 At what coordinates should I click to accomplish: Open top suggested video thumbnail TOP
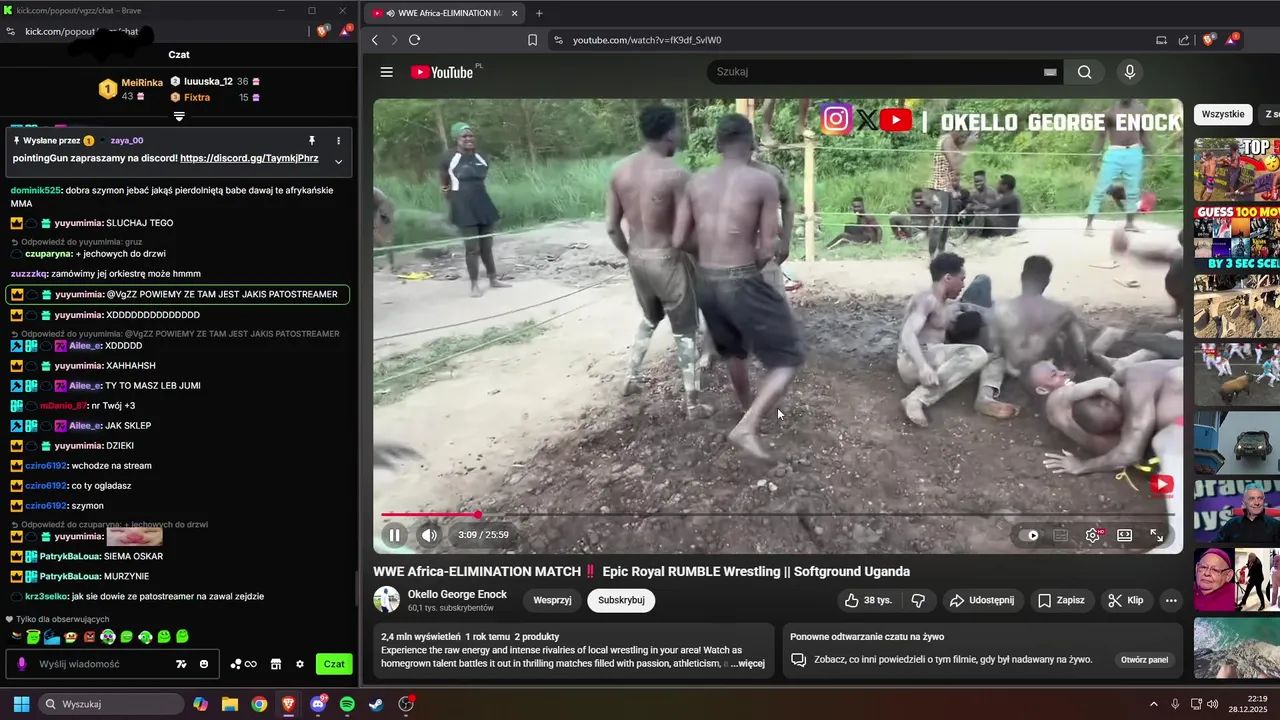(1237, 170)
